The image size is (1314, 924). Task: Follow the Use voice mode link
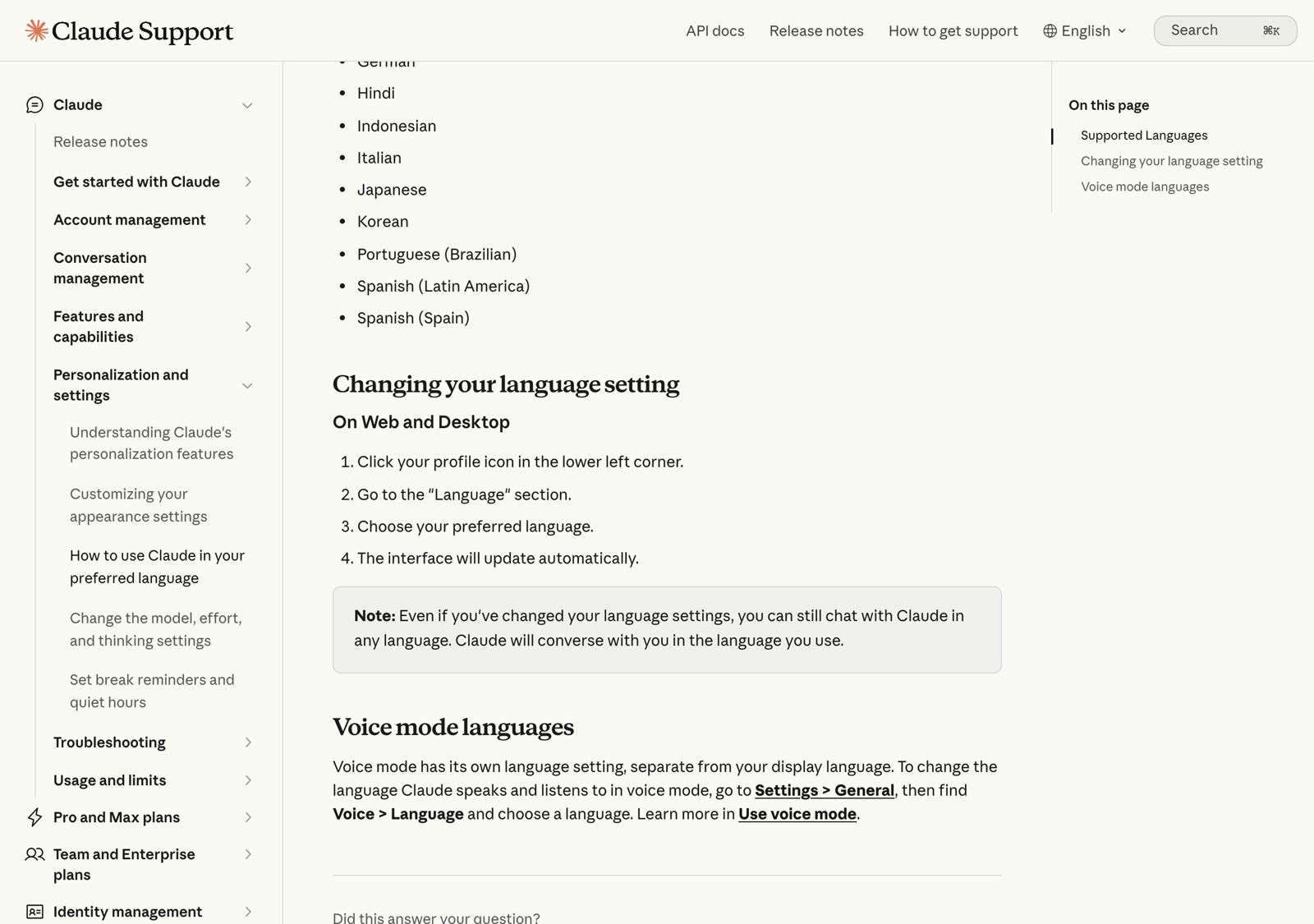pyautogui.click(x=797, y=814)
